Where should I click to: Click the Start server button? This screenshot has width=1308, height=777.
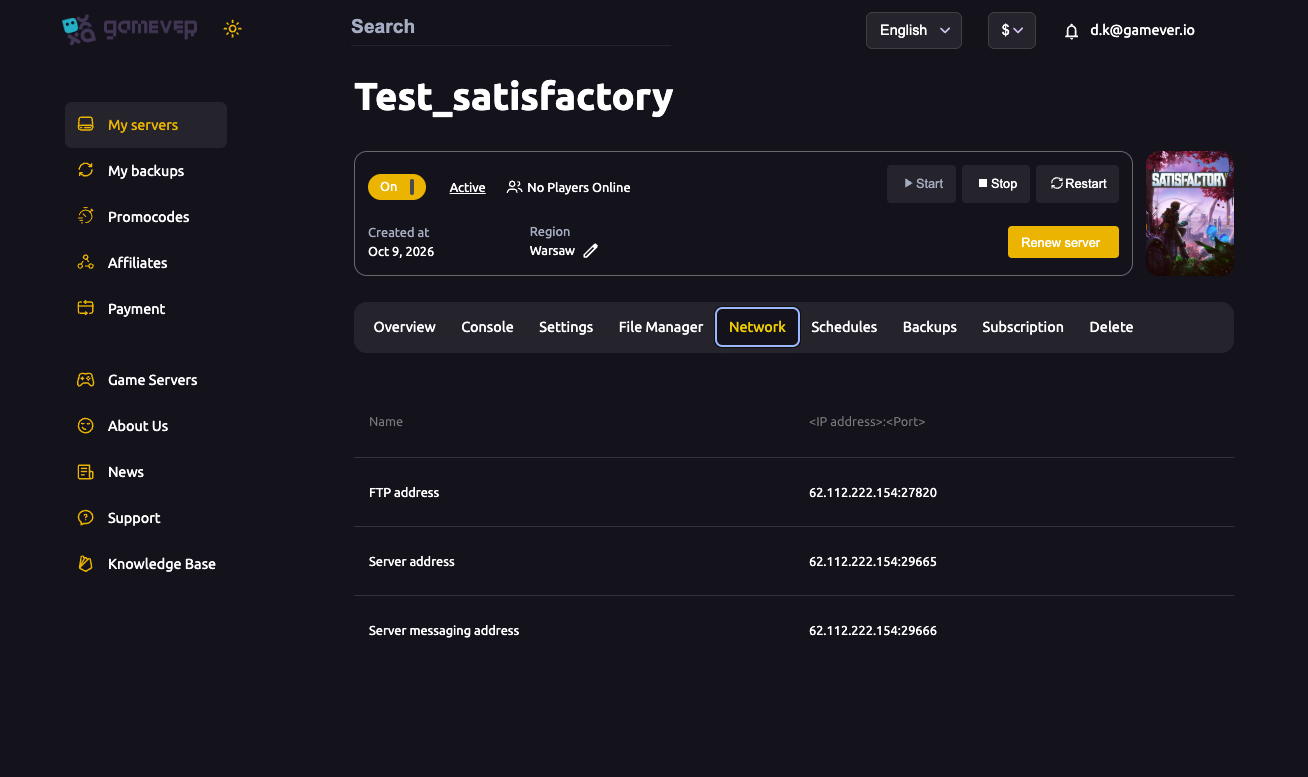click(922, 184)
